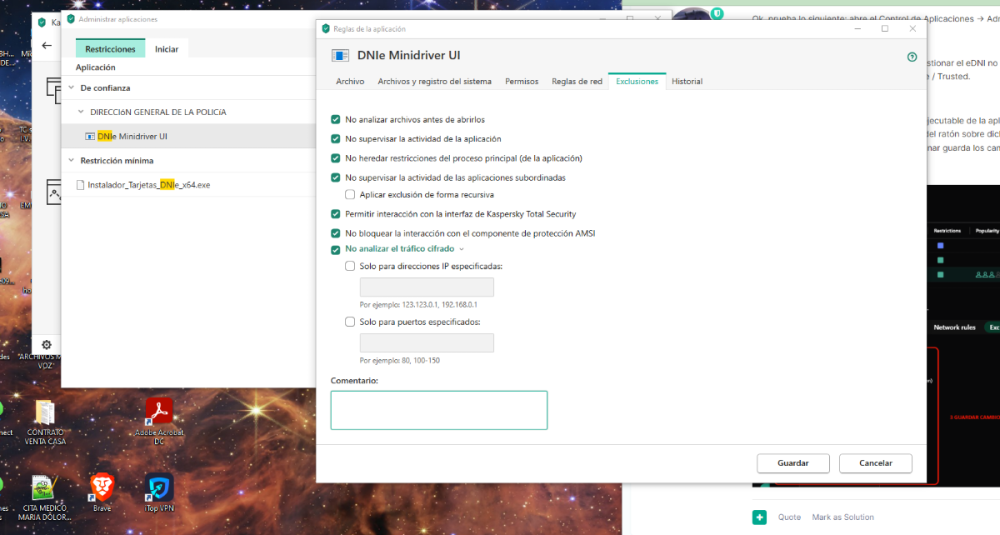
Task: Switch to the Iniciar tab
Action: click(x=166, y=49)
